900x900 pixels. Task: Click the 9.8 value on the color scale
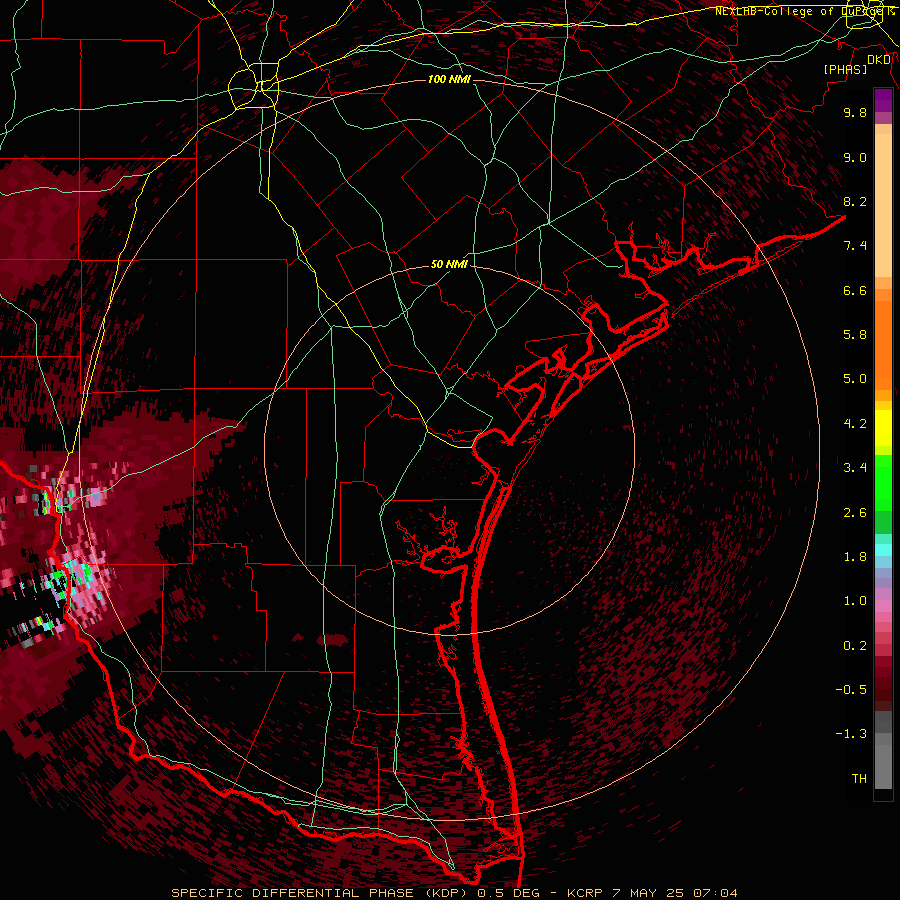coord(855,112)
